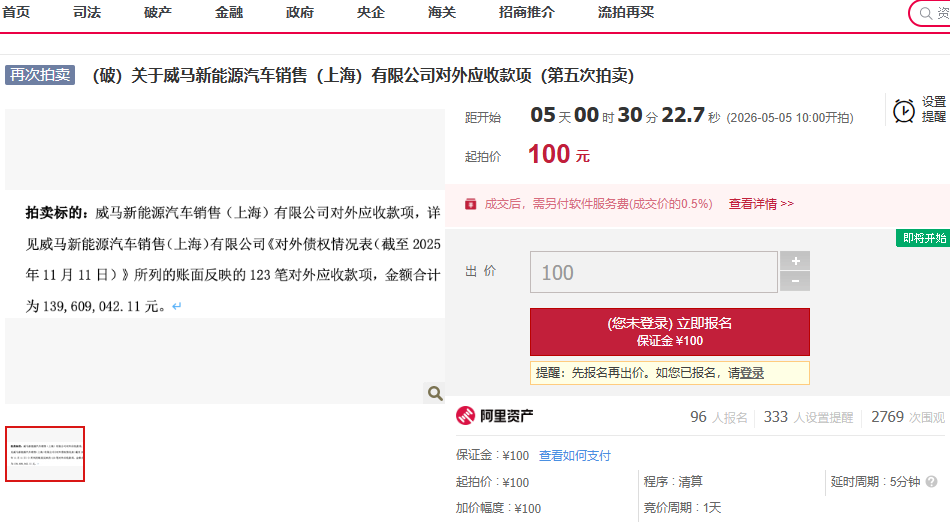The height and width of the screenshot is (522, 950).
Task: Select 招商推介 in the top navigation
Action: point(526,13)
